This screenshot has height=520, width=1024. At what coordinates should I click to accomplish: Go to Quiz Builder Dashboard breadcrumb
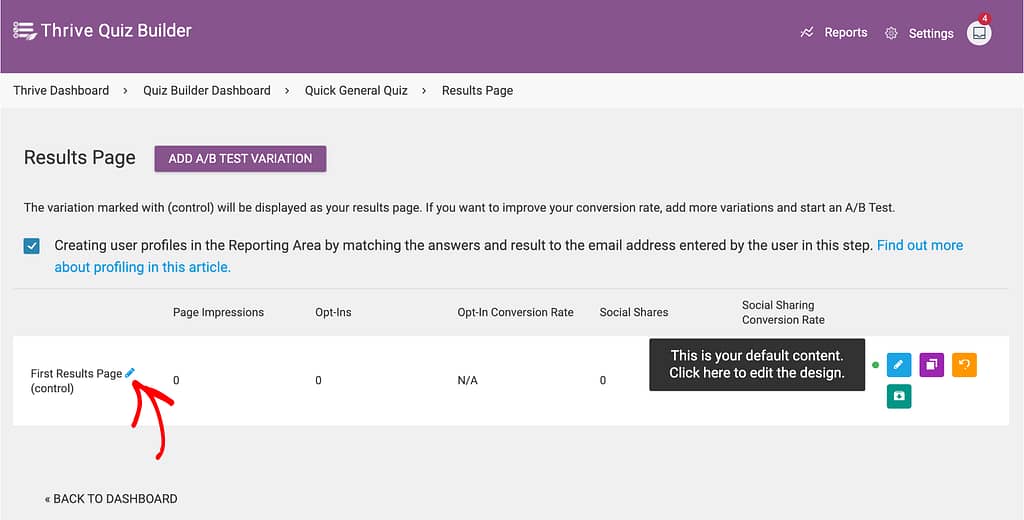[x=207, y=91]
